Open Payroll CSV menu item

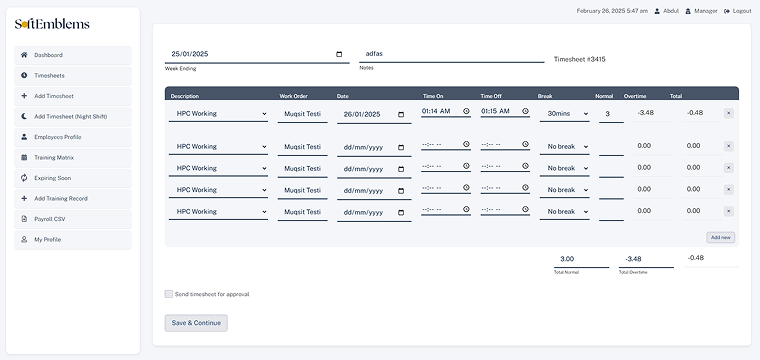[73, 219]
